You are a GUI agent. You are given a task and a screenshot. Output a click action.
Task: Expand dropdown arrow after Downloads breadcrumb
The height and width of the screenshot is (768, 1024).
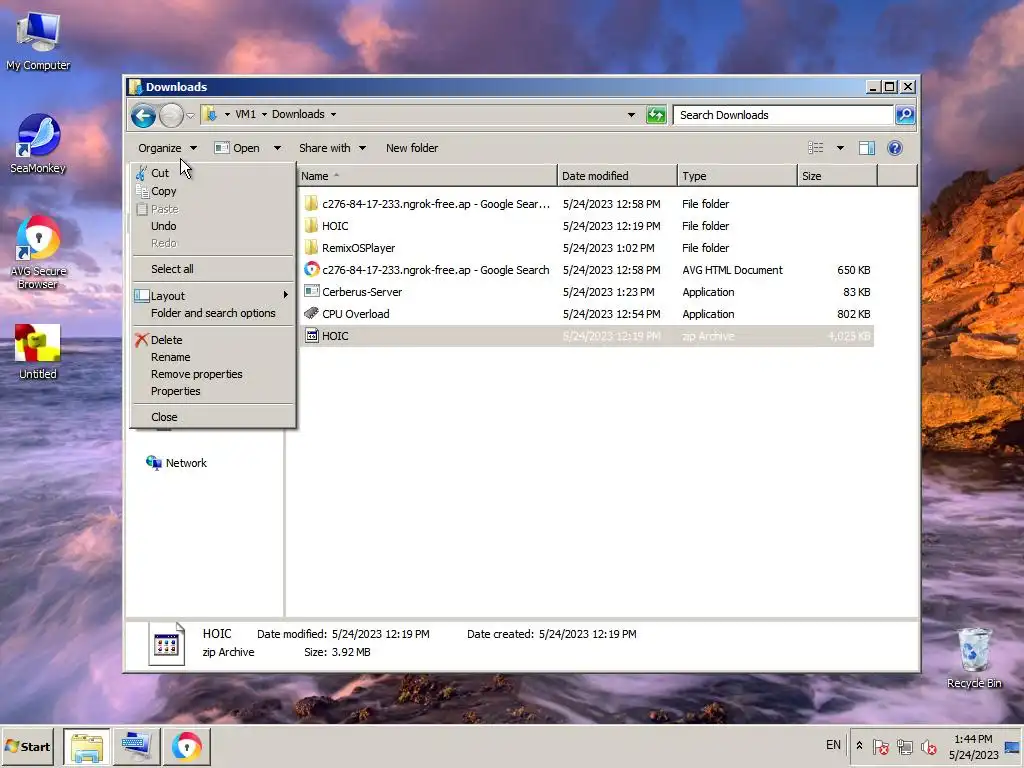pyautogui.click(x=333, y=114)
